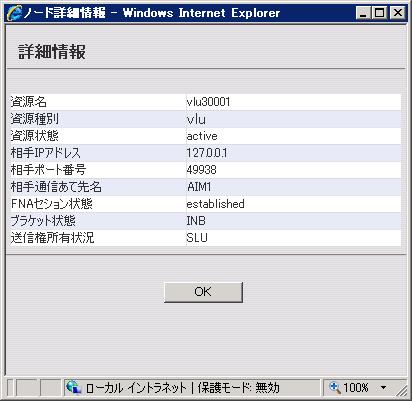This screenshot has width=412, height=401.
Task: Click the local intranet zone globe icon
Action: pyautogui.click(x=73, y=387)
